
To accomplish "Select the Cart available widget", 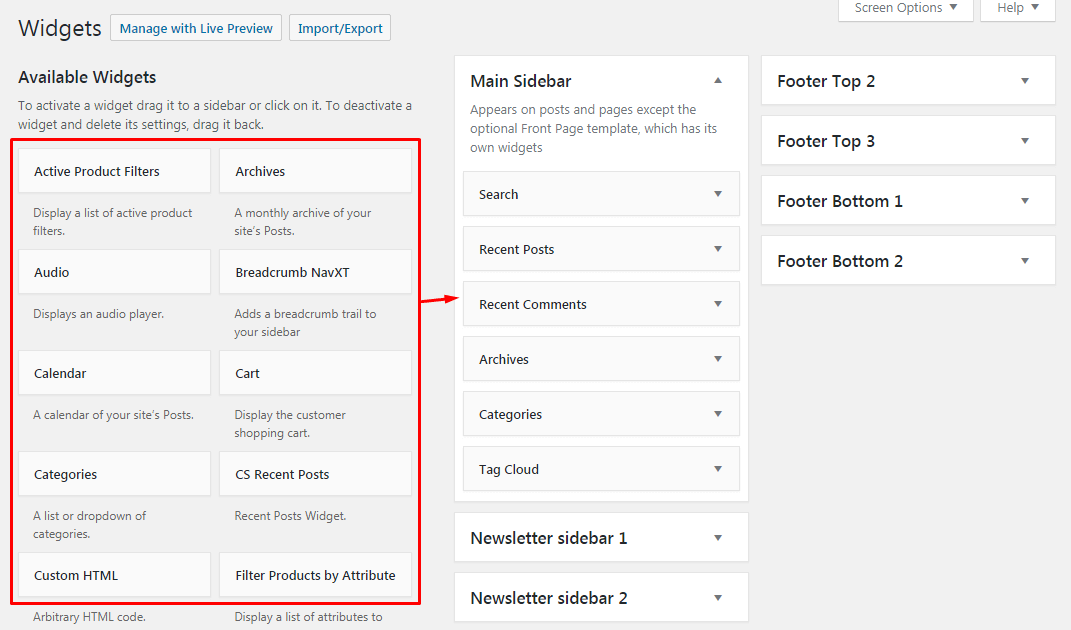I will click(x=315, y=373).
